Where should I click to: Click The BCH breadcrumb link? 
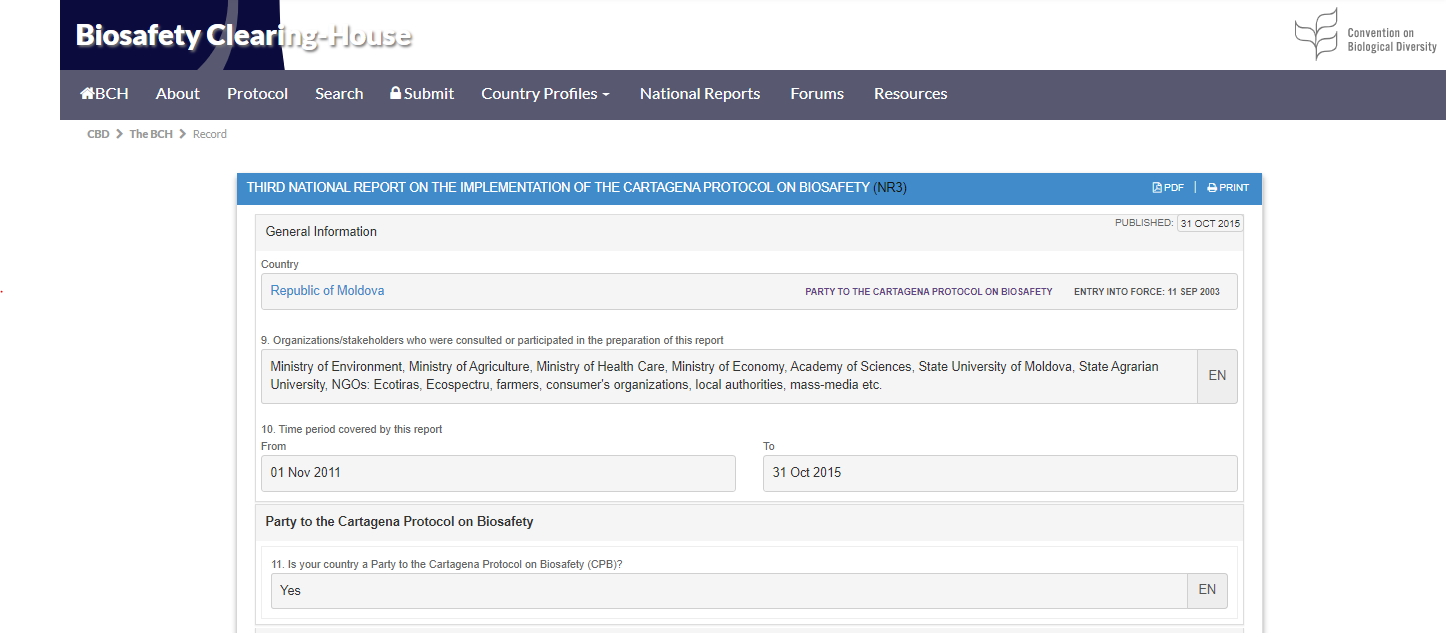point(151,134)
